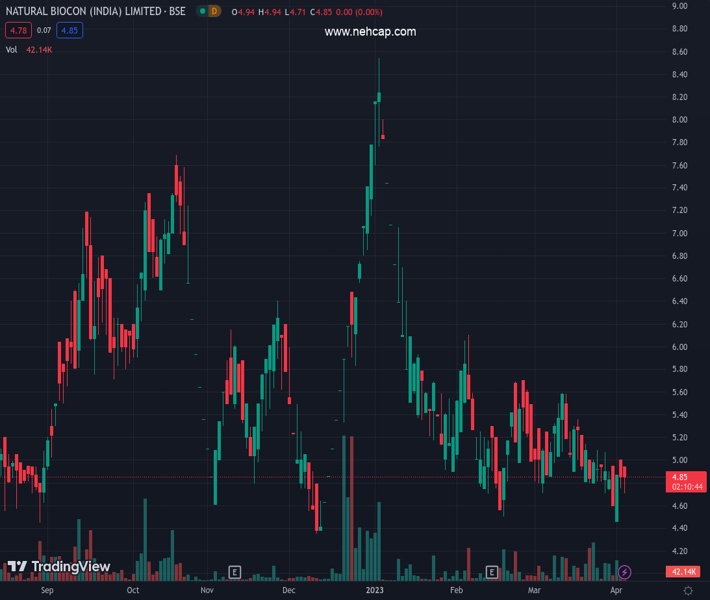Image resolution: width=710 pixels, height=600 pixels.
Task: Open the earnings 'E' marker near November
Action: coord(234,572)
